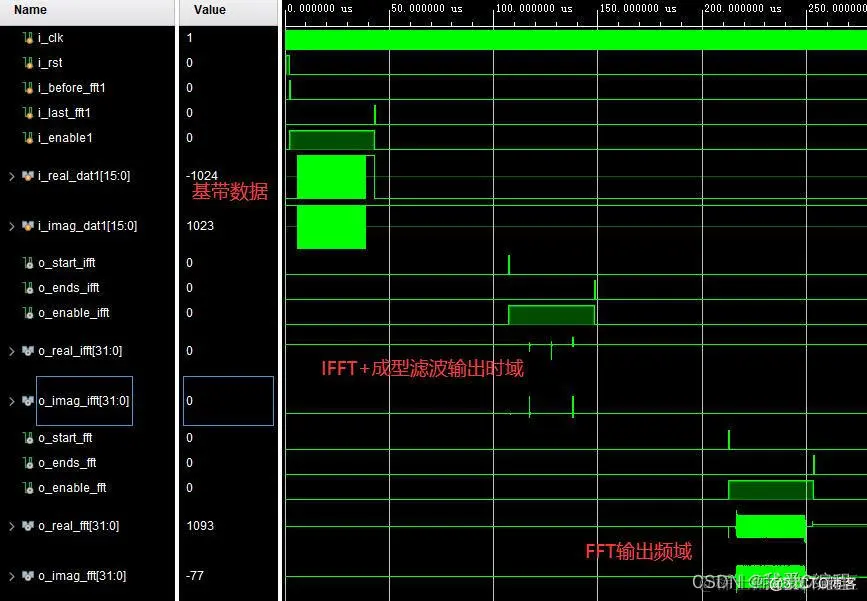Click the i_enable1 signal icon
The width and height of the screenshot is (867, 601).
pos(28,137)
